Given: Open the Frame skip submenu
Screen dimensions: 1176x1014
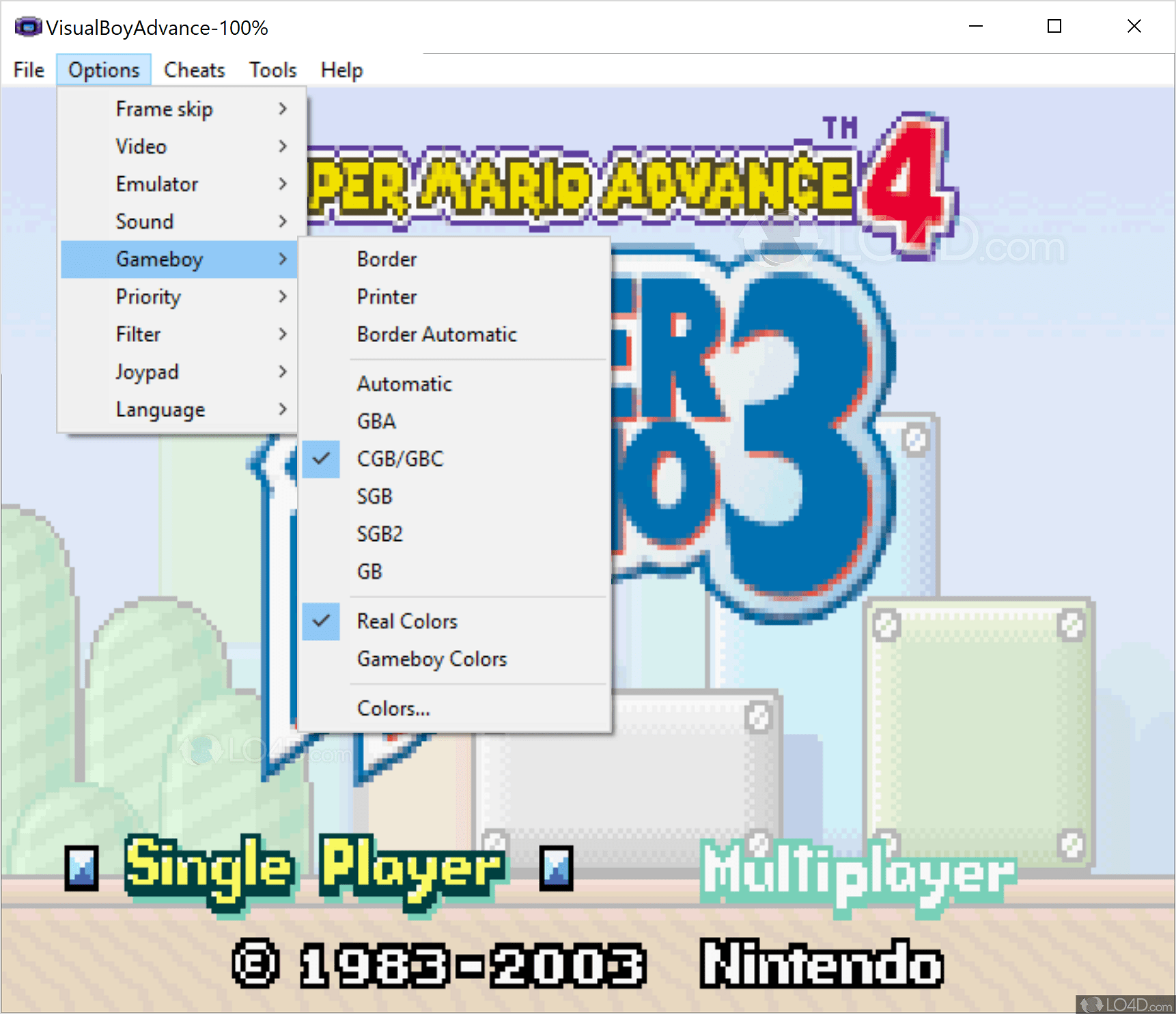Looking at the screenshot, I should (164, 109).
